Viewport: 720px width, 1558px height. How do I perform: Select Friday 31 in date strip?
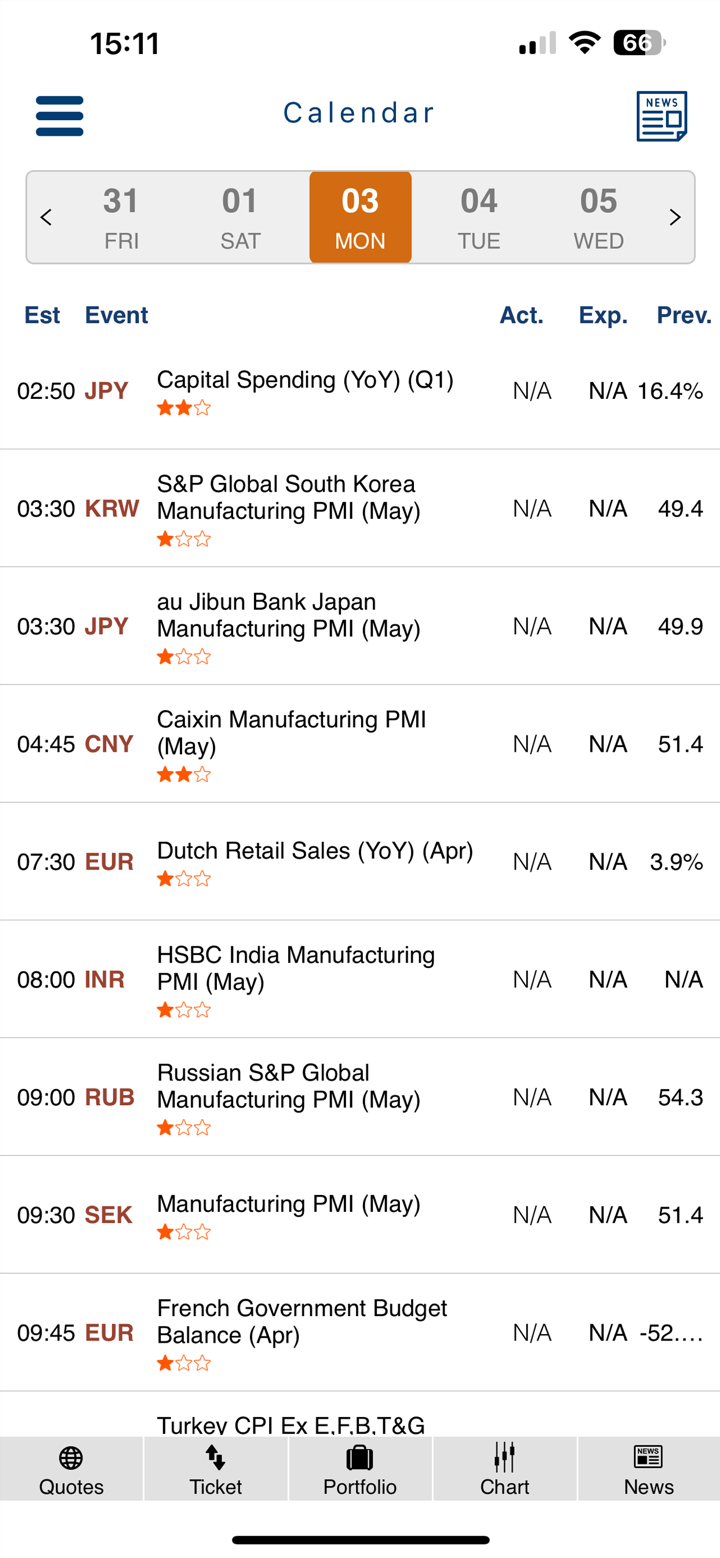coord(121,217)
